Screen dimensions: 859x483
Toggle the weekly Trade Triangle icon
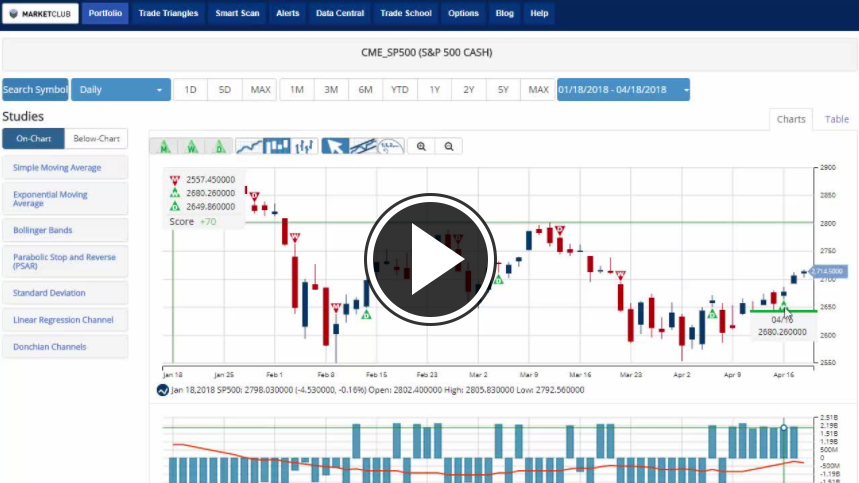pos(192,146)
